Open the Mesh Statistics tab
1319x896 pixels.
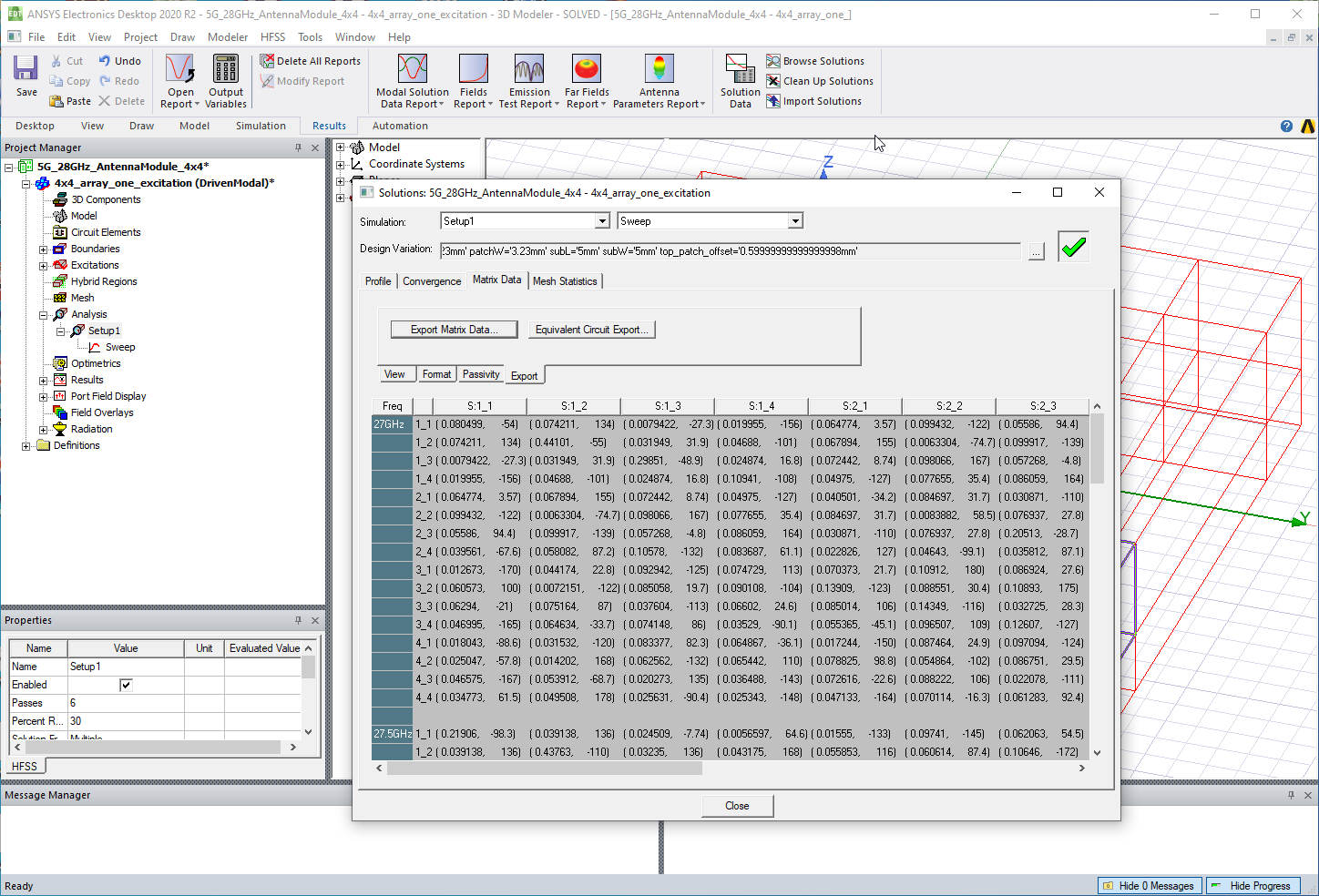tap(565, 281)
